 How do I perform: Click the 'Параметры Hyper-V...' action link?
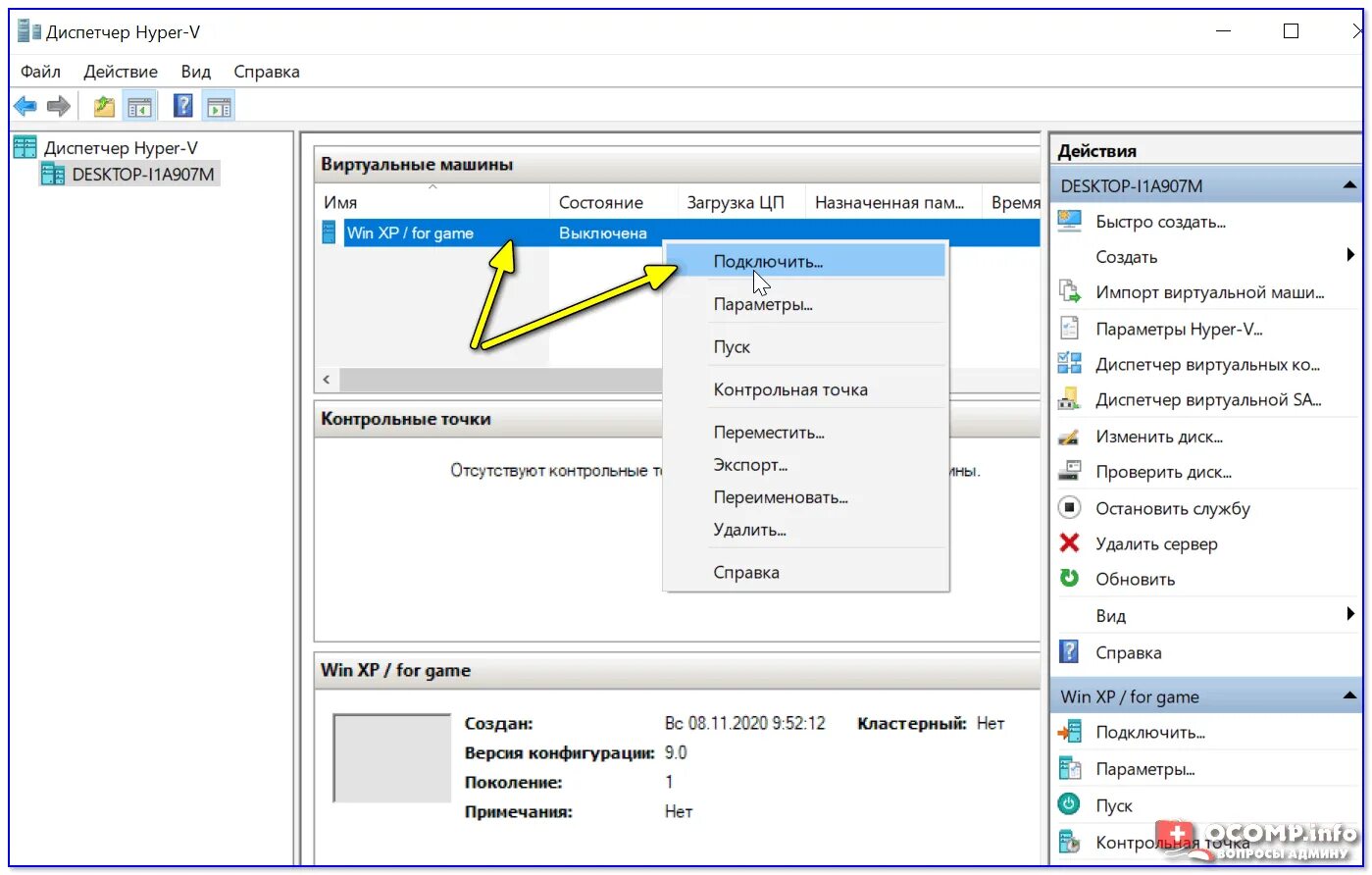[1179, 329]
